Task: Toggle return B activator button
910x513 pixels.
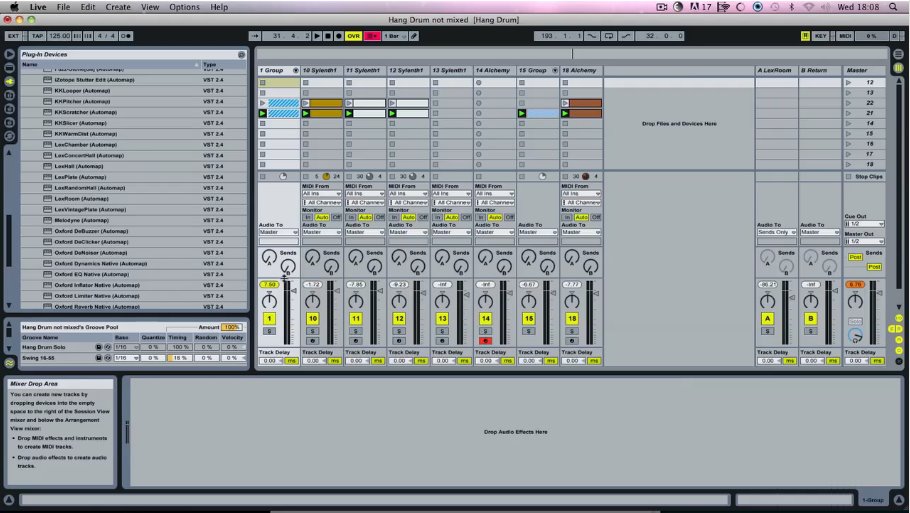Action: pyautogui.click(x=811, y=319)
